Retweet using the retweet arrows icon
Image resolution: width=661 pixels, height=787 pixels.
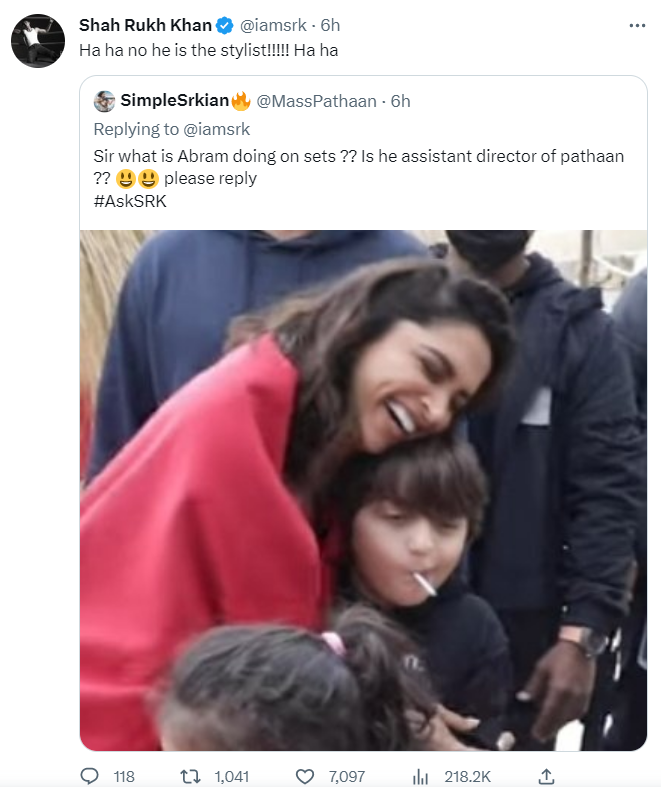[187, 775]
